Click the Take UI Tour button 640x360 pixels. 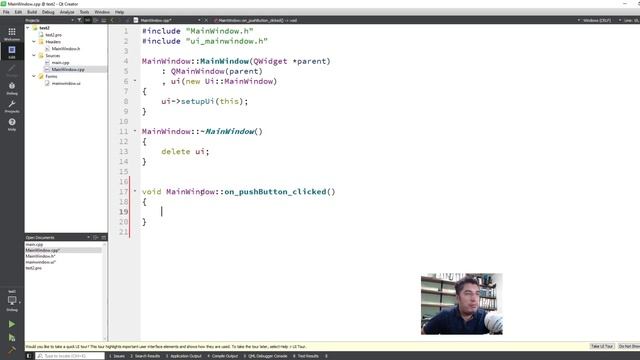click(602, 346)
